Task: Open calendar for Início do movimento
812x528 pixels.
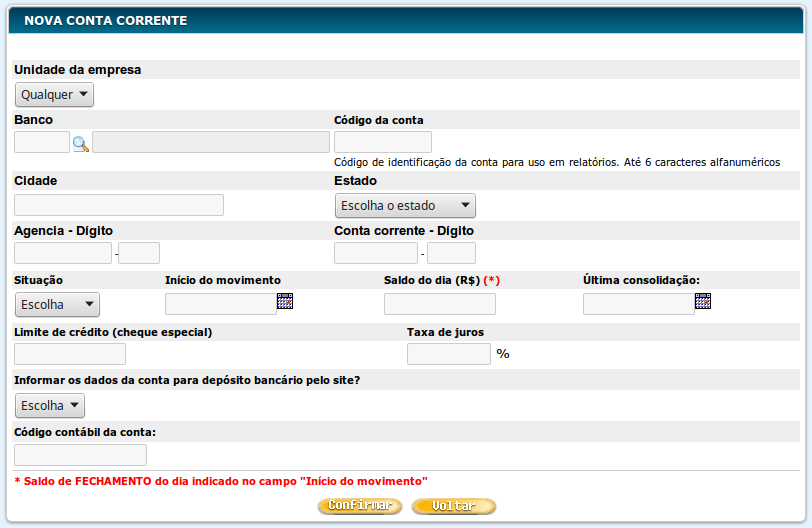Action: [x=285, y=301]
